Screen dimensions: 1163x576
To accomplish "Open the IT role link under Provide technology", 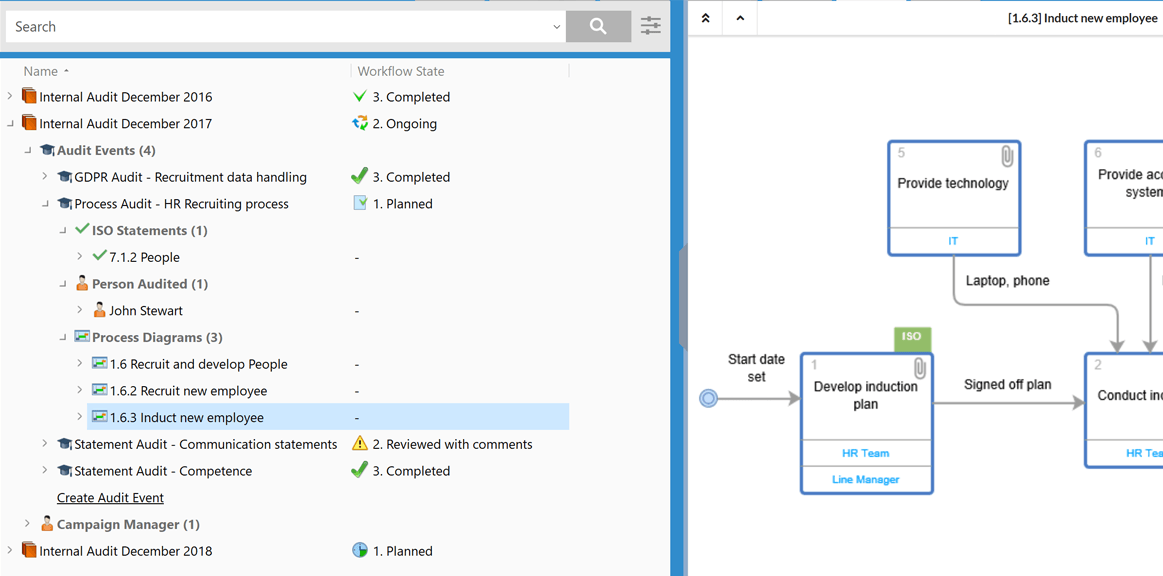I will point(953,241).
